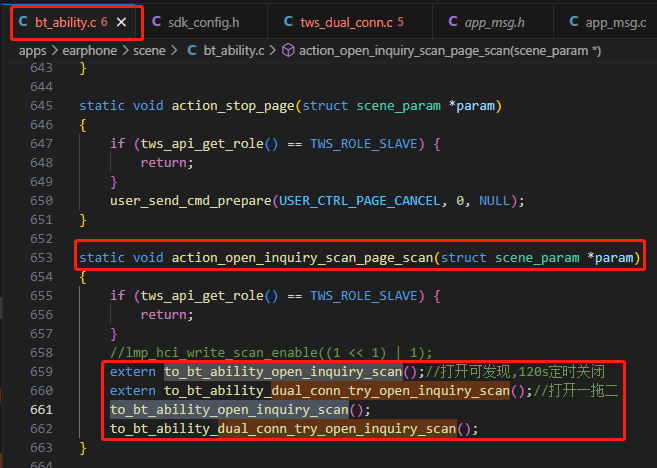Viewport: 657px width, 468px height.
Task: Click extern dual_conn_try_open_inquiry_scan declaration on line 660
Action: [321, 391]
